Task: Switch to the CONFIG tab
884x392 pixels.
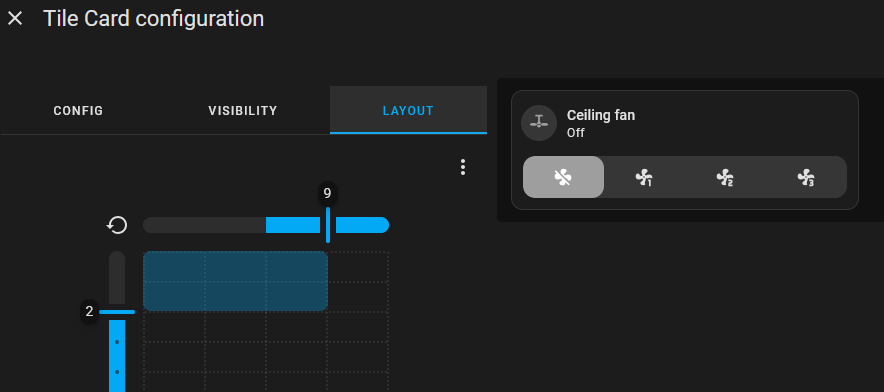Action: point(78,111)
